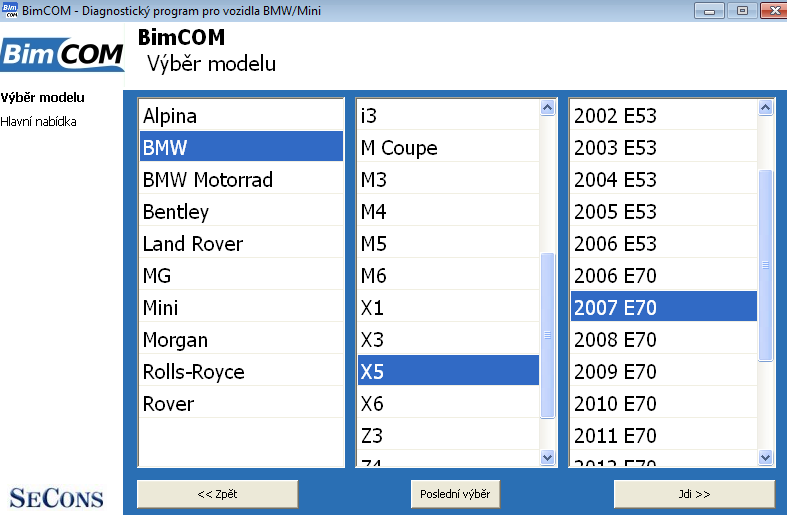
Task: Click the year list scrollbar thumb
Action: pos(765,265)
